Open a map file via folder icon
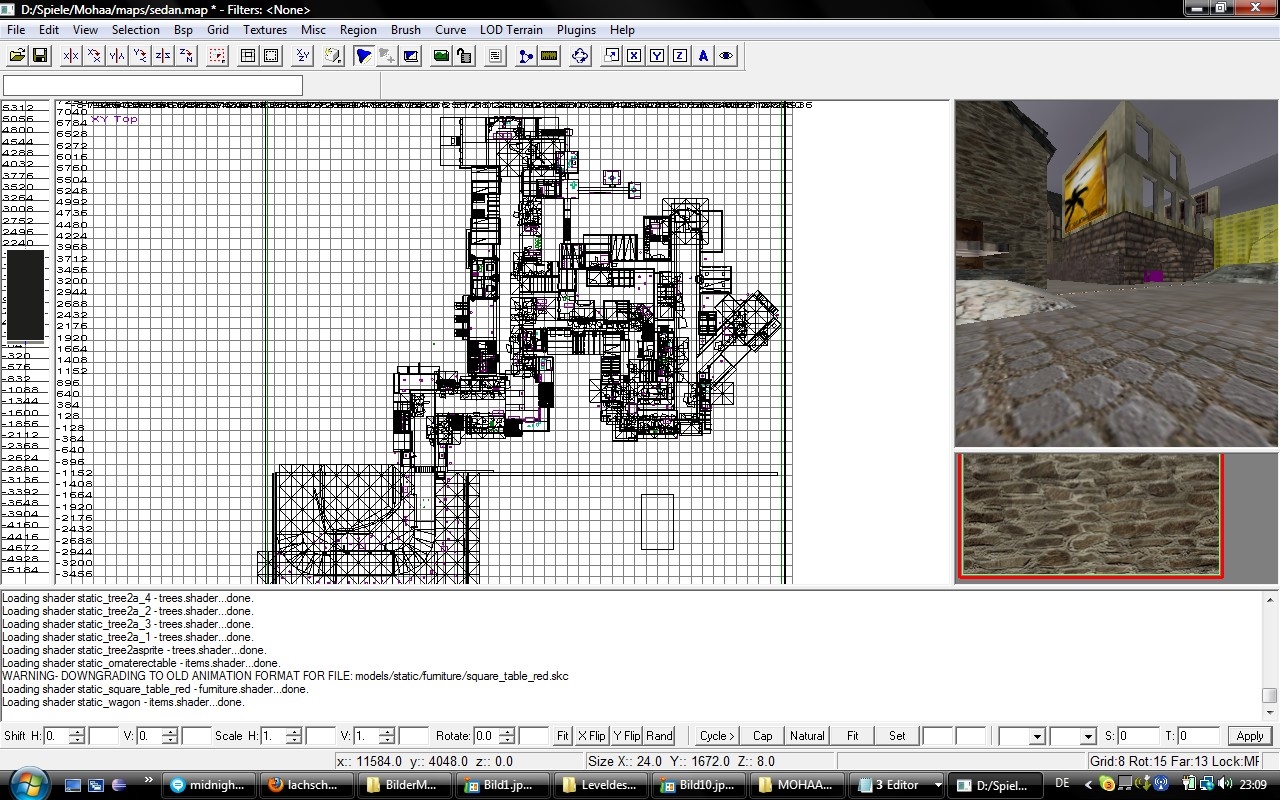The image size is (1280, 800). pos(18,56)
